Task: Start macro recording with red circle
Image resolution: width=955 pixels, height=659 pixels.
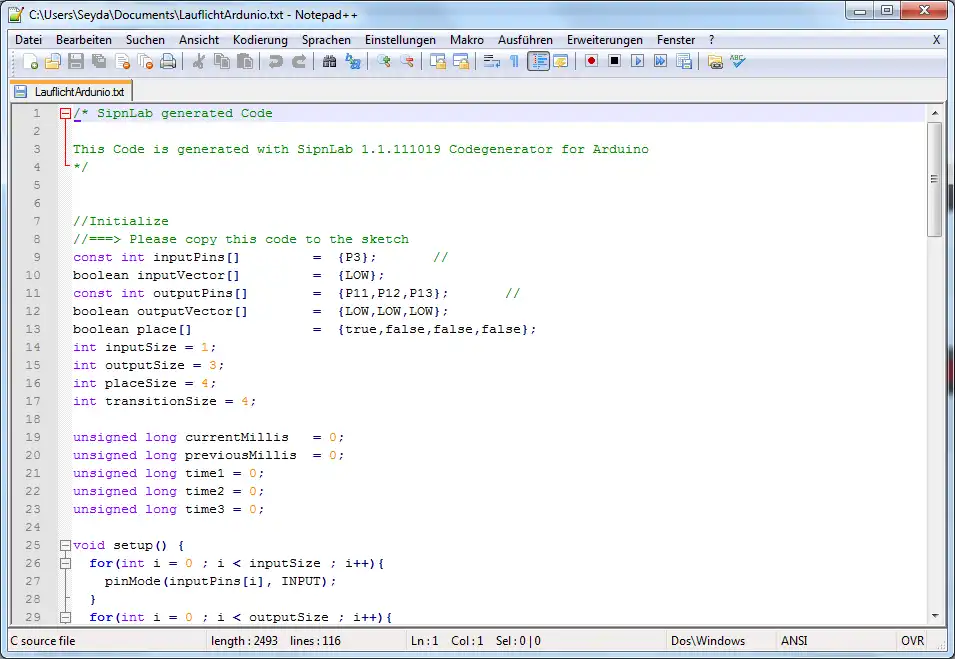Action: coord(591,62)
